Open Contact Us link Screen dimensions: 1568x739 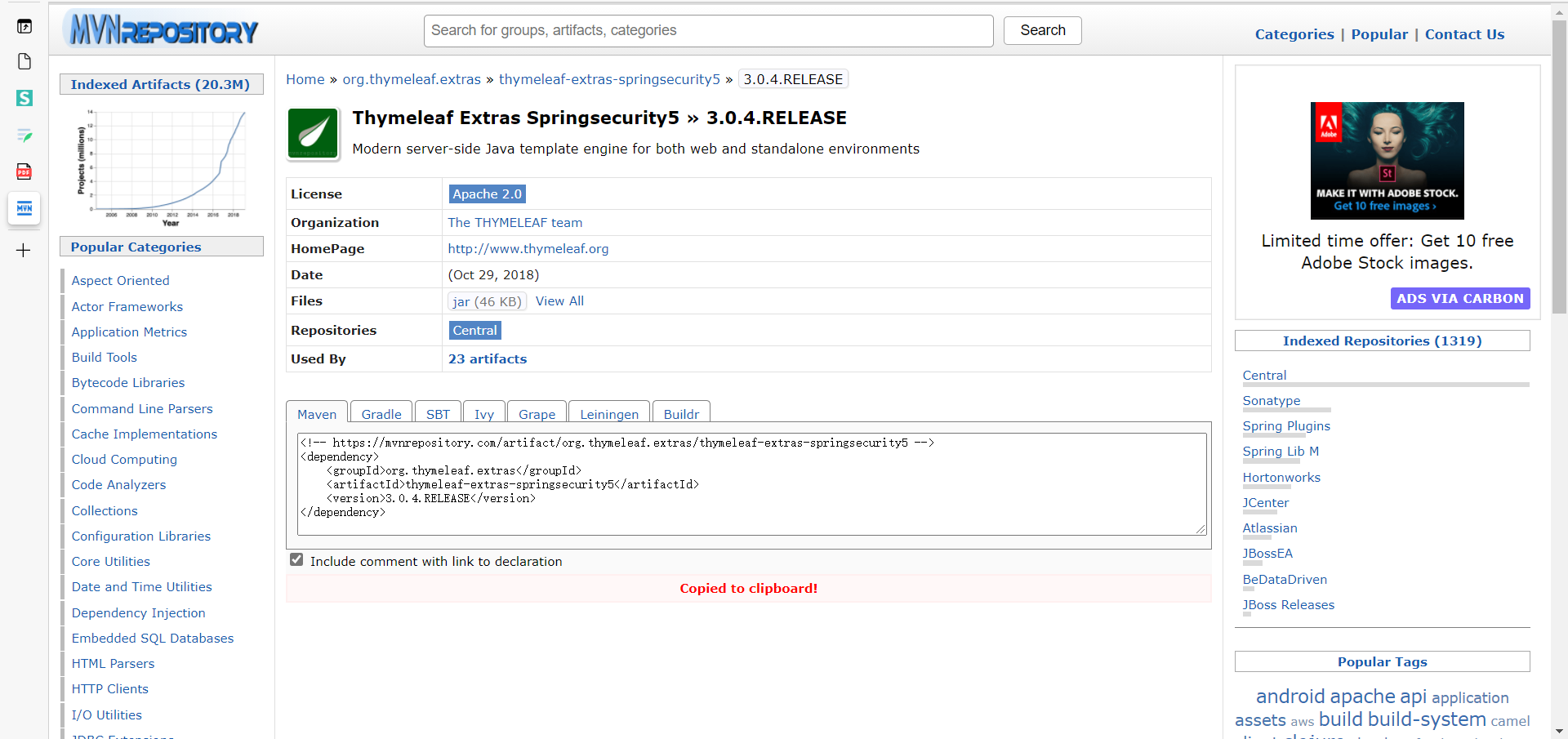coord(1464,34)
